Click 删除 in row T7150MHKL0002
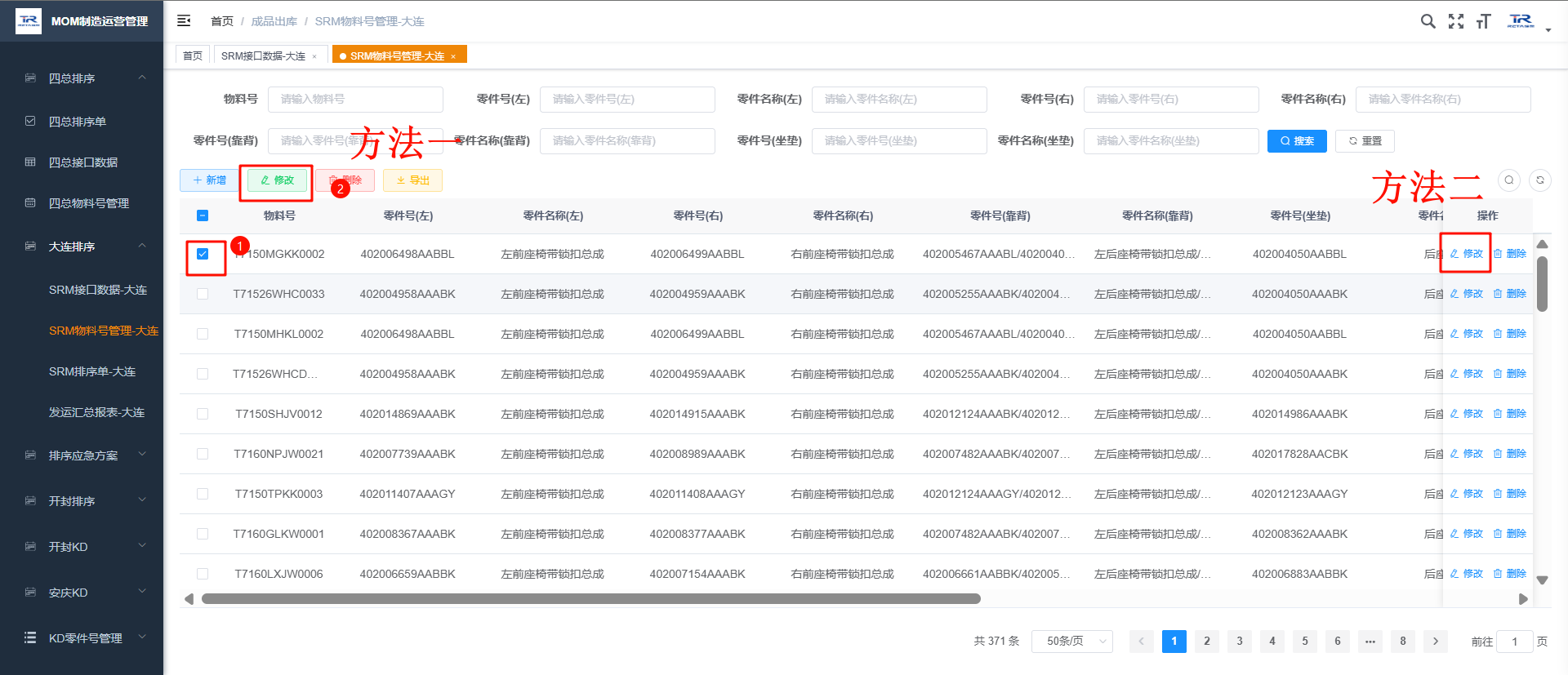The image size is (1568, 675). (x=1510, y=334)
